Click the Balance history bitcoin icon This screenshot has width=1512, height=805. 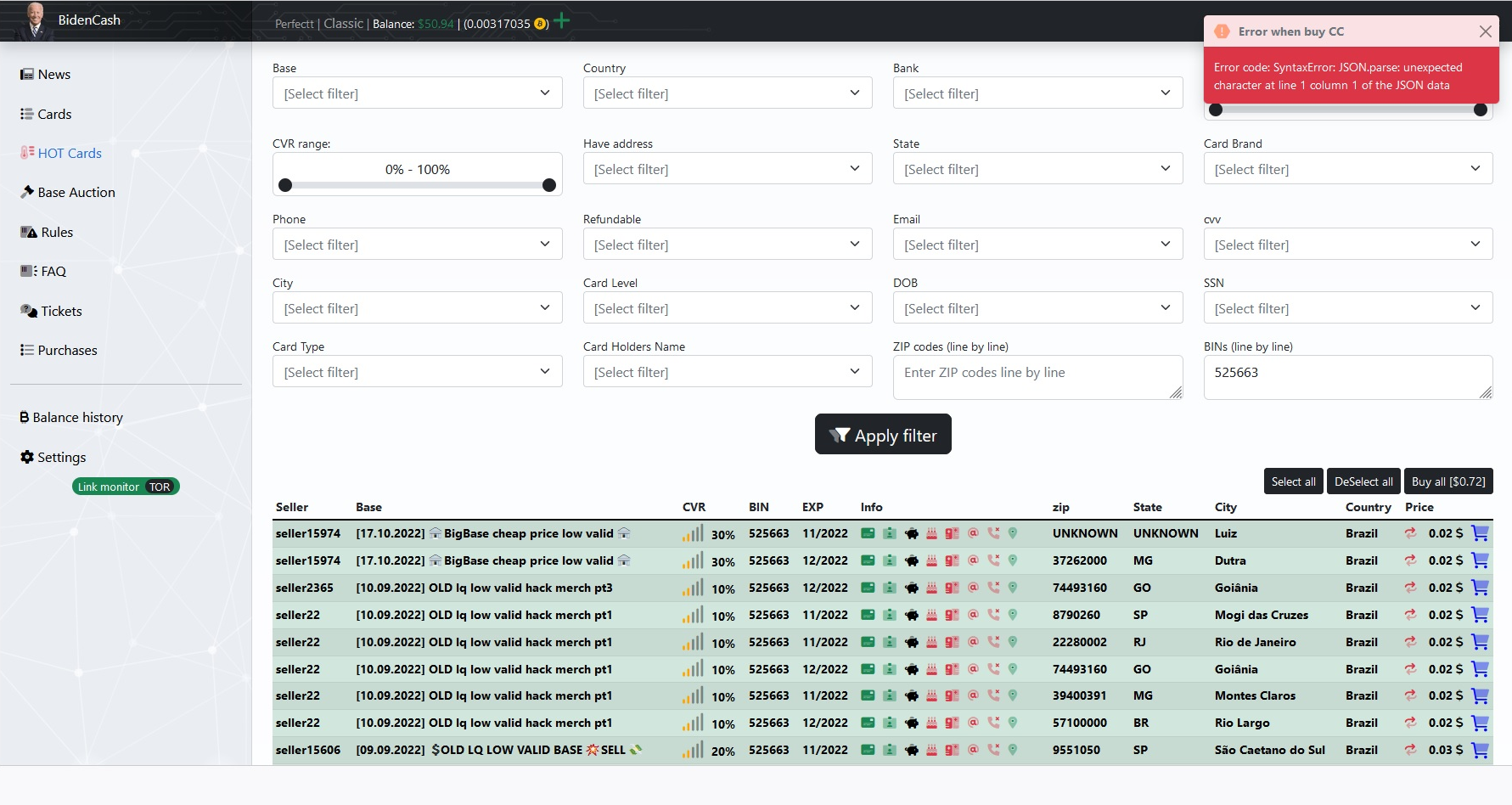coord(25,418)
